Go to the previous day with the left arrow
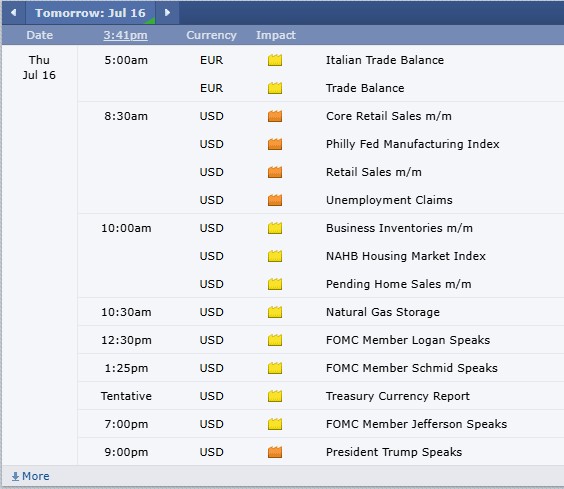This screenshot has height=489, width=564. click(x=13, y=13)
